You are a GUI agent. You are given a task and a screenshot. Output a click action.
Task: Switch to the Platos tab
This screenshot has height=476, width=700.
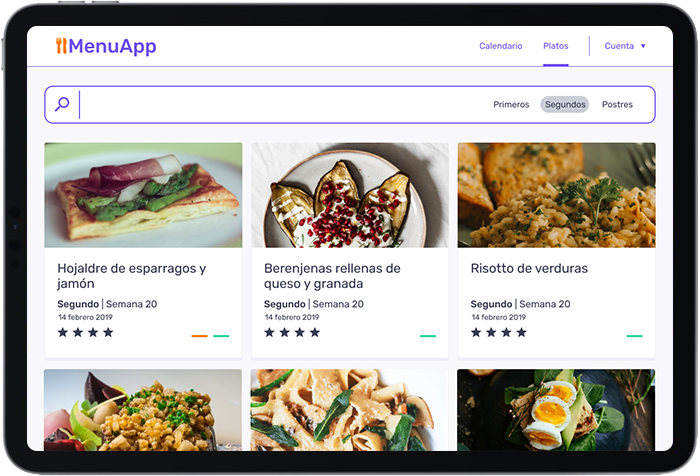555,46
